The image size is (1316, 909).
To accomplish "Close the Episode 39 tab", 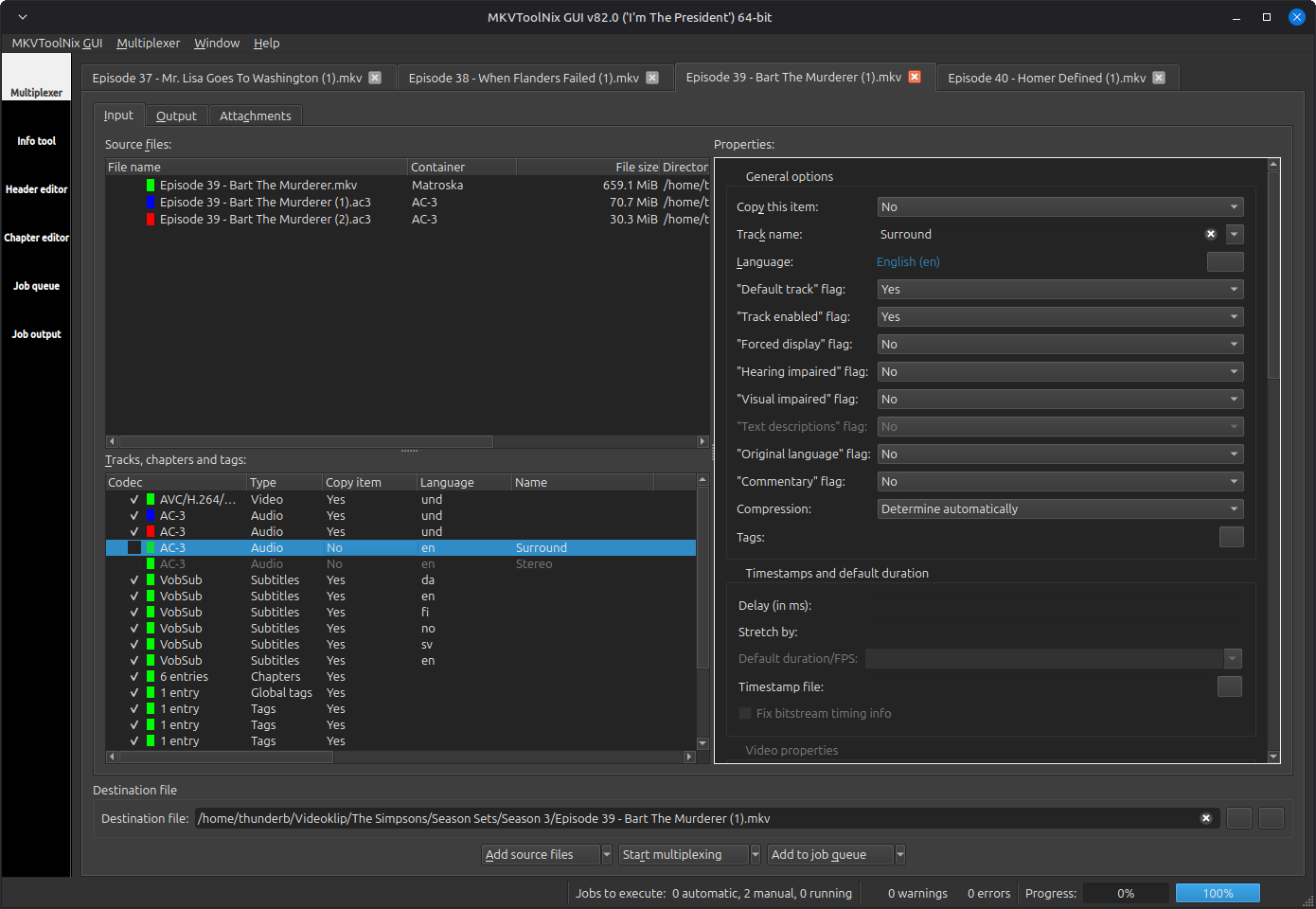I will click(x=915, y=77).
